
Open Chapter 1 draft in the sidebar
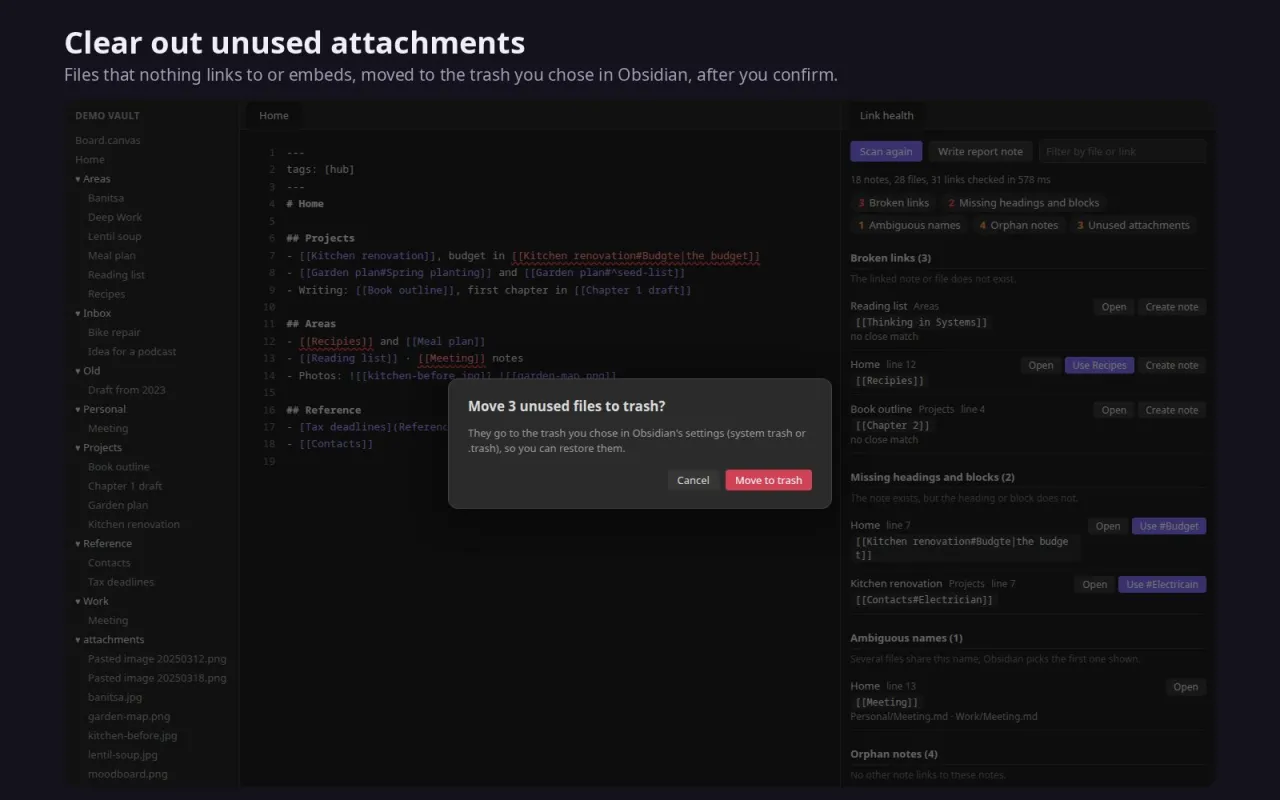125,486
